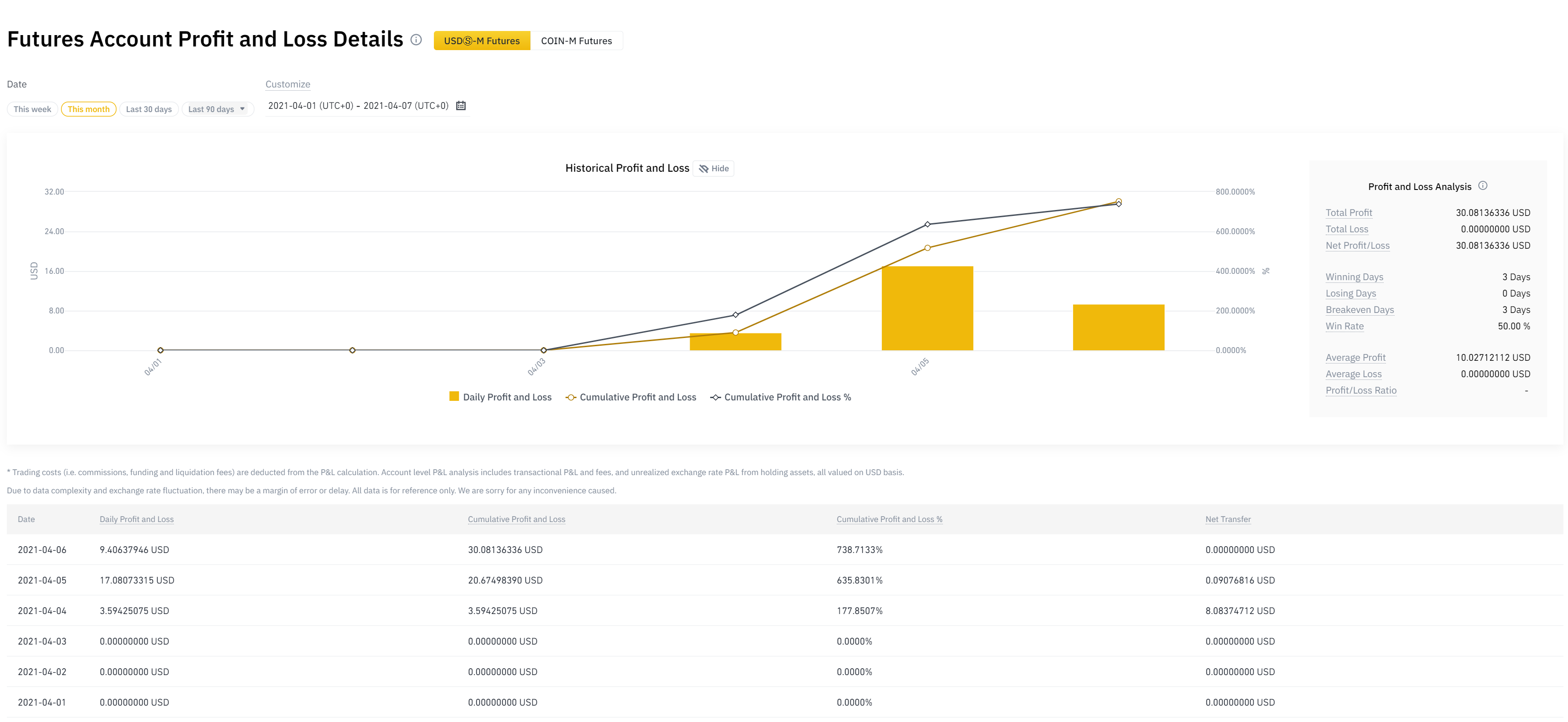This screenshot has width=1568, height=722.
Task: Click the daily profit bar for 04/06
Action: [x=1118, y=327]
